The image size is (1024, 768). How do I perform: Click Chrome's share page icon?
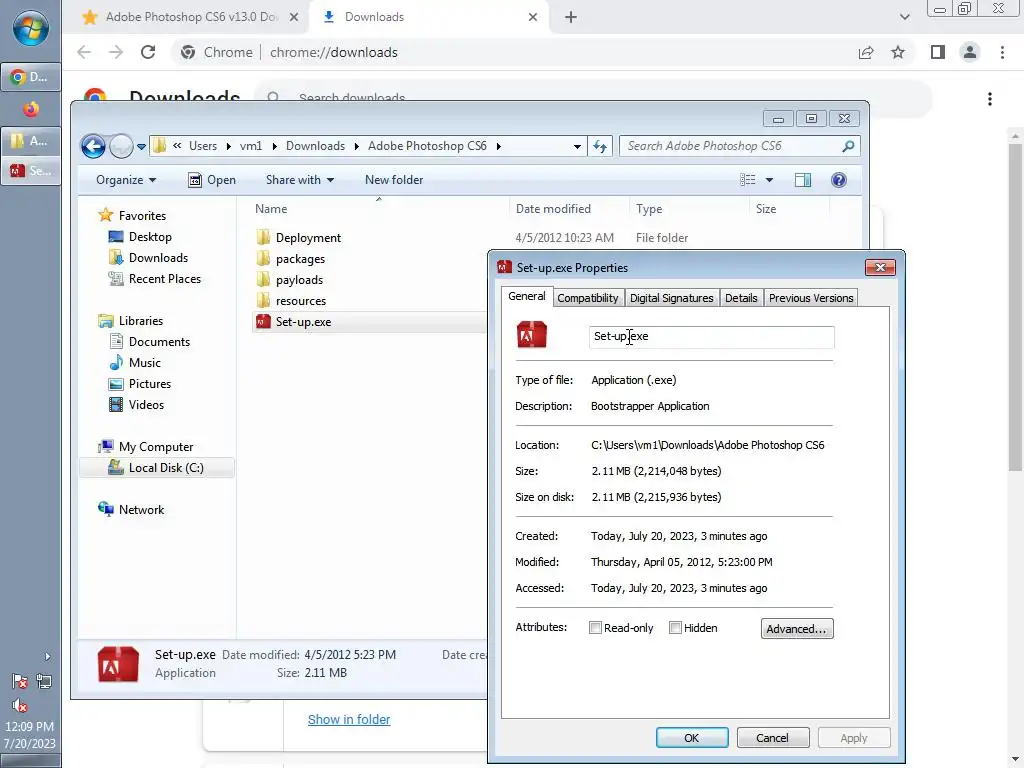[866, 52]
